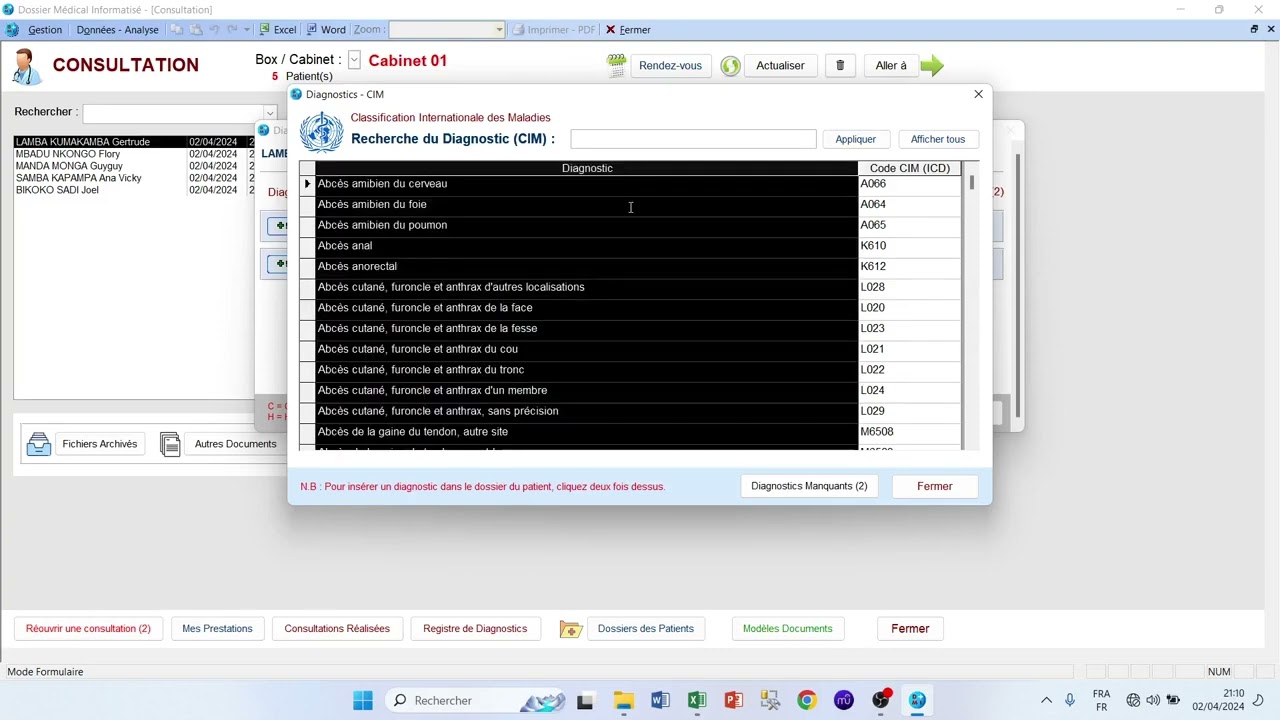Image resolution: width=1280 pixels, height=720 pixels.
Task: Select patient SAMBA KAPAMPA Ana Vicky
Action: tap(135, 178)
